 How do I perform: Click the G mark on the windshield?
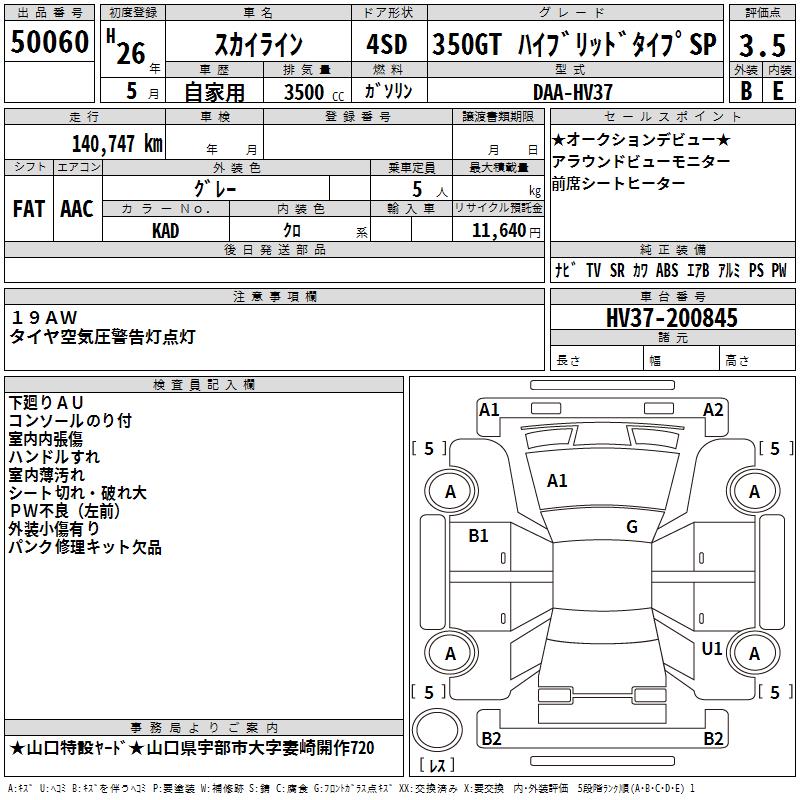coord(632,527)
